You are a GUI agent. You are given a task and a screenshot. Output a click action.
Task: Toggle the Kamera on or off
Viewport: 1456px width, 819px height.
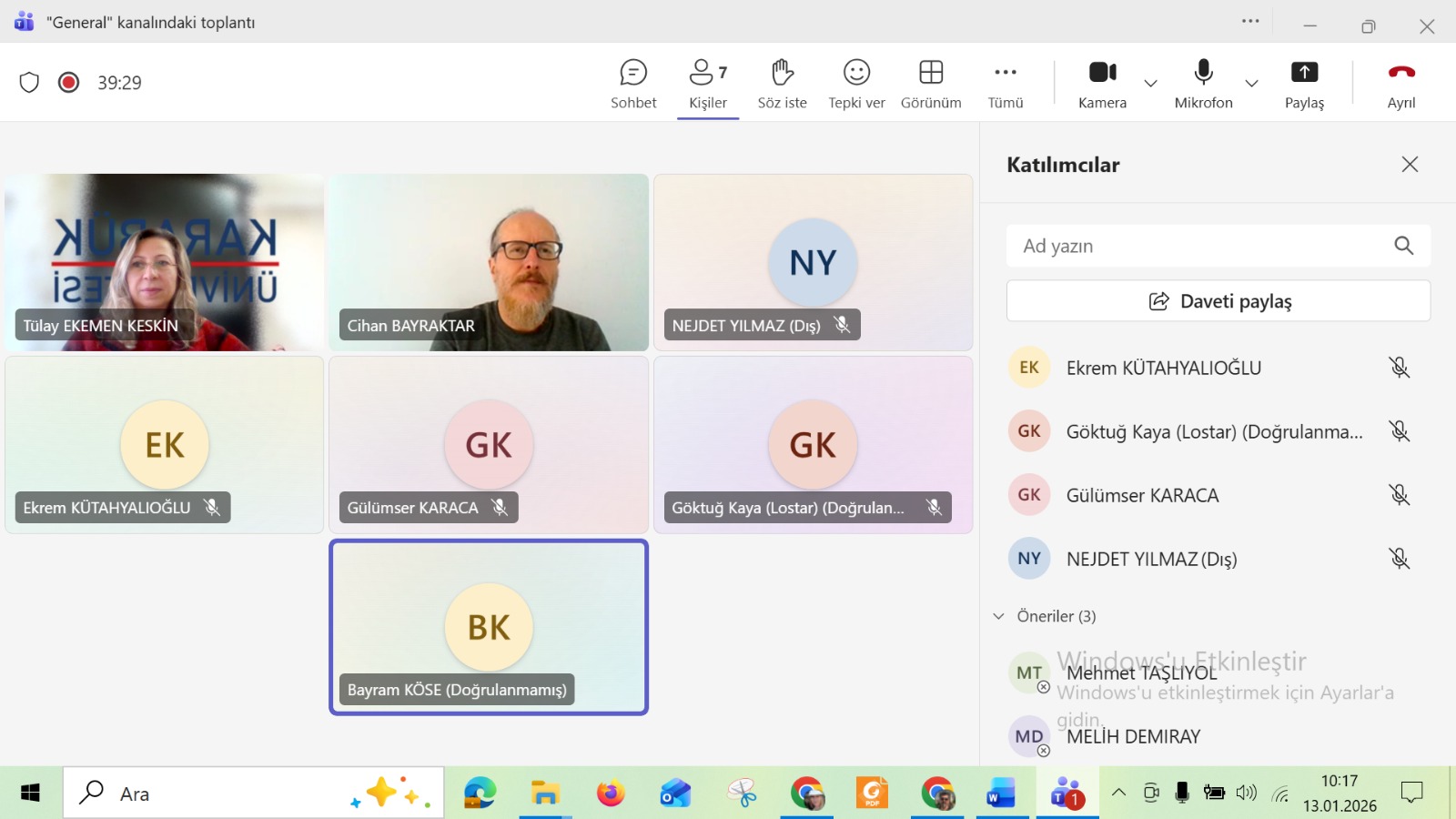[1102, 83]
